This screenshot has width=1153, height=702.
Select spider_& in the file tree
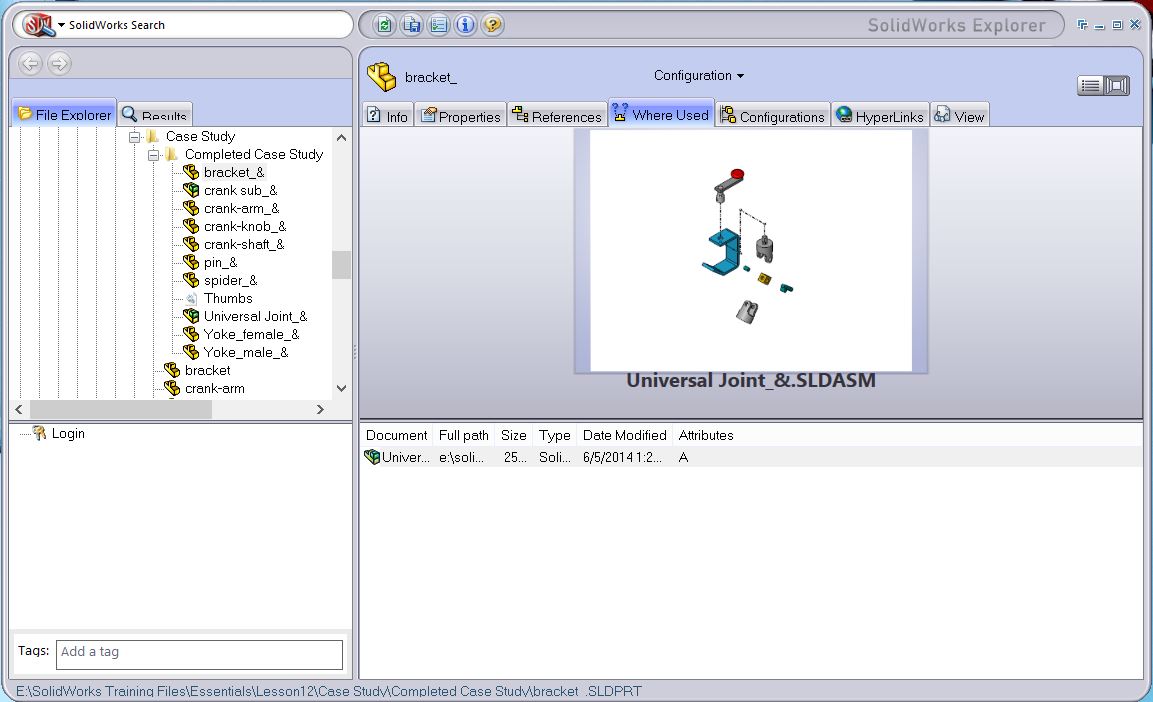pos(230,280)
